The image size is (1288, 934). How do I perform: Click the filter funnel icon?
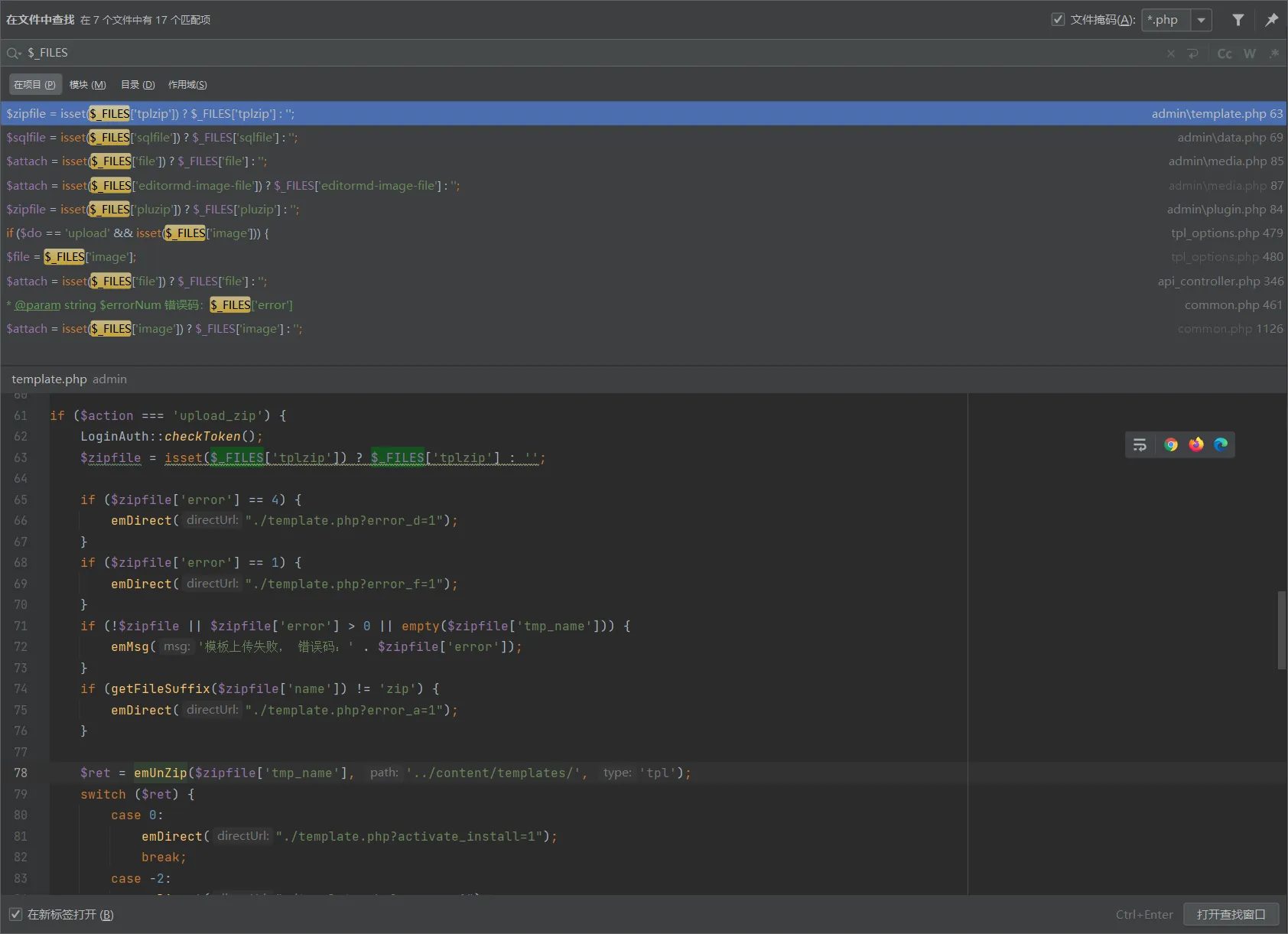[1238, 20]
